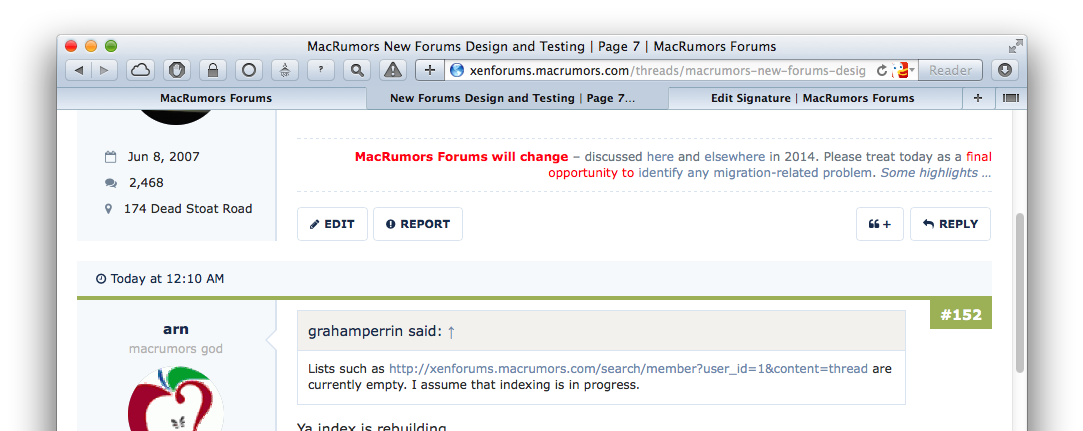Screen dimensions: 1083x431
Task: Click the vertical page scrollbar thumb
Action: pos(1020,293)
